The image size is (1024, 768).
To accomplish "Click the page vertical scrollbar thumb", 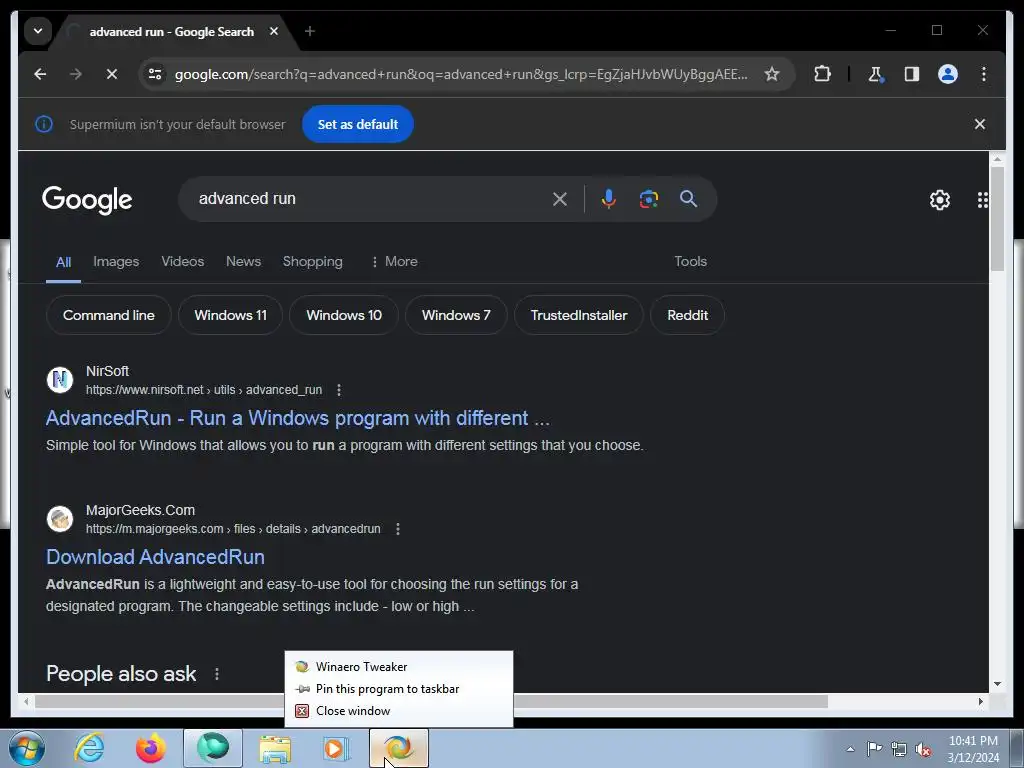I will click(997, 219).
